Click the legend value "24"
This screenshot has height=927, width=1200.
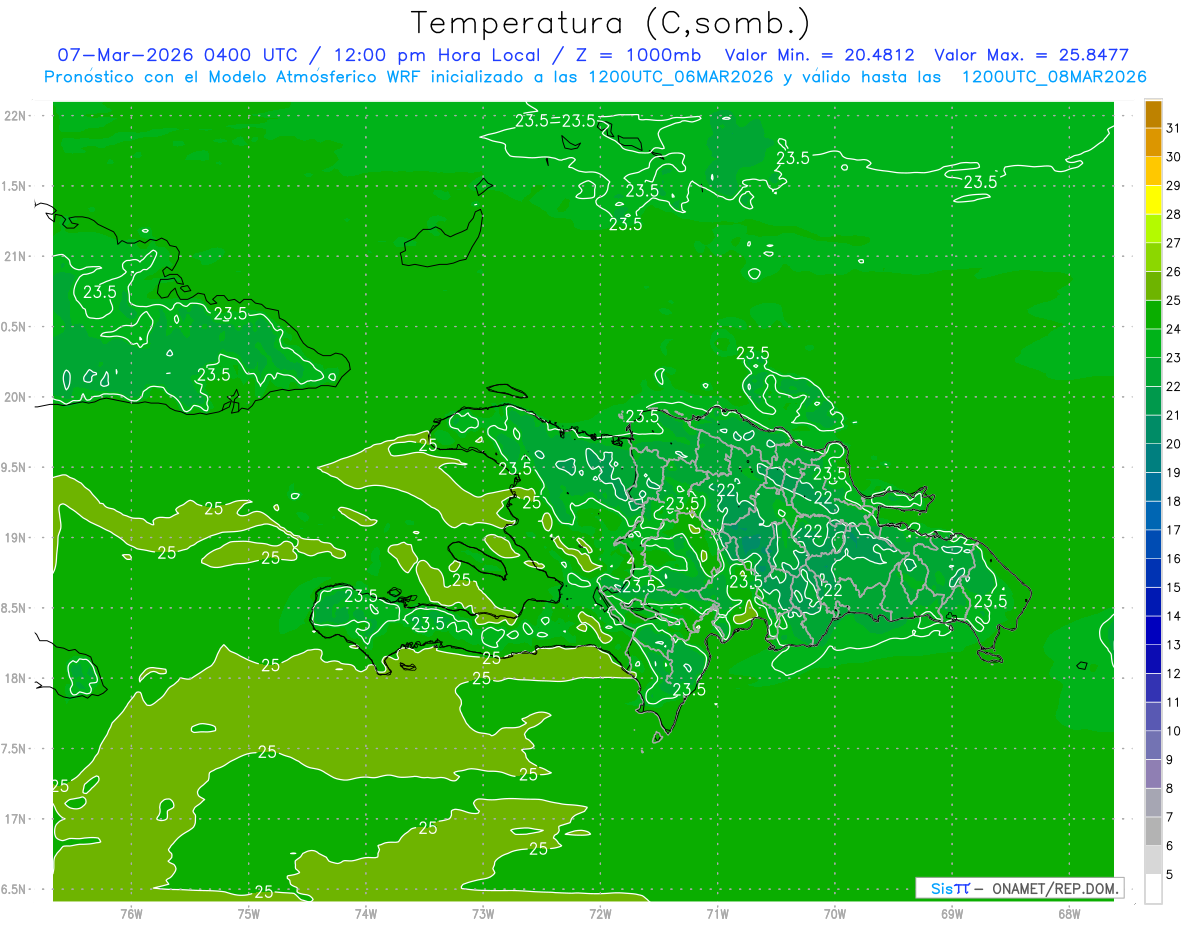pyautogui.click(x=1173, y=329)
